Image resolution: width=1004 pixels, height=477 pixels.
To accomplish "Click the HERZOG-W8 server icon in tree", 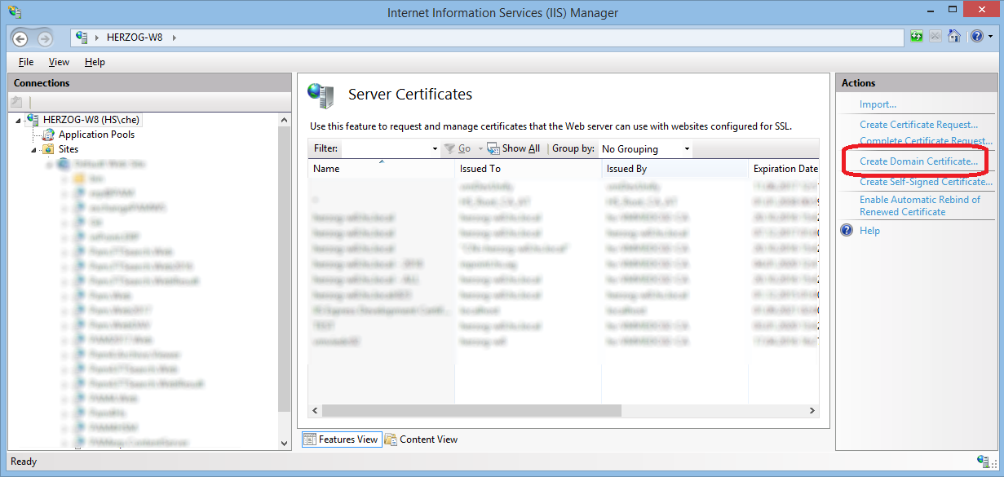I will point(33,120).
